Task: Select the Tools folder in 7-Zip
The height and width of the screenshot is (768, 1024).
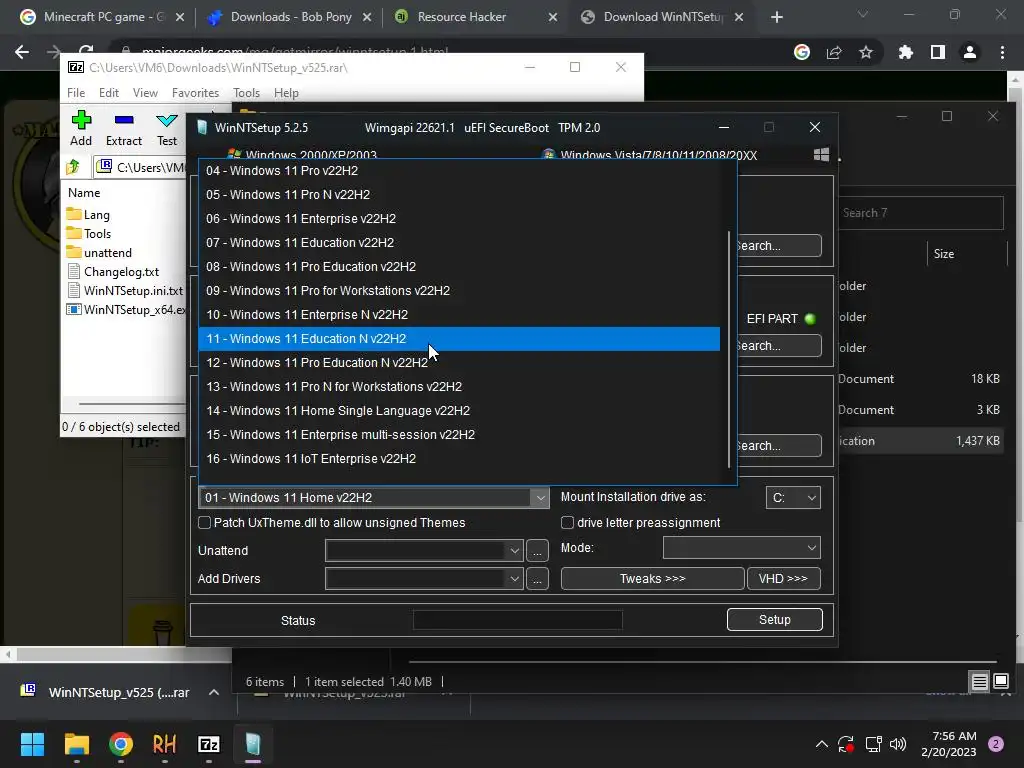Action: (x=89, y=233)
